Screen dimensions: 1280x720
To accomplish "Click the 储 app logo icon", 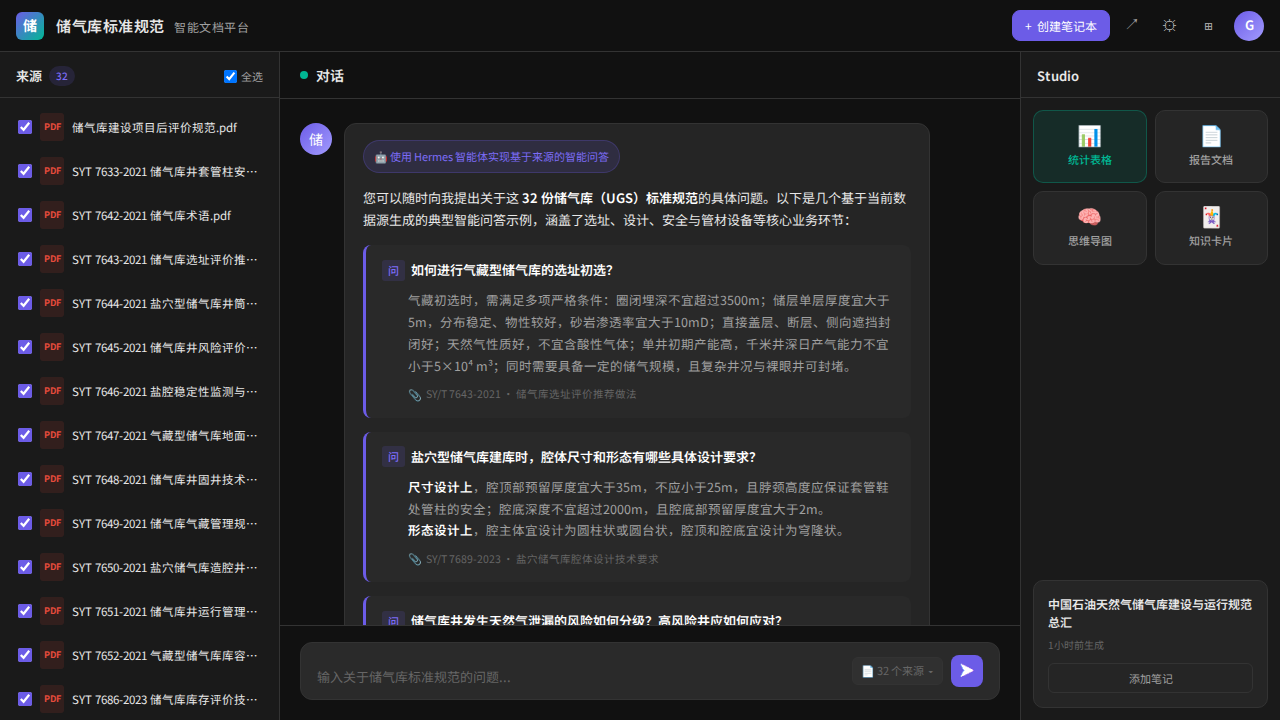I will coord(30,26).
